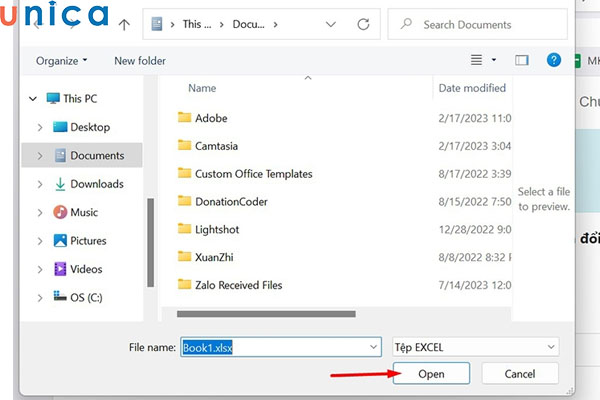The image size is (600, 400).
Task: Sort by the Date modified column header
Action: (x=472, y=88)
